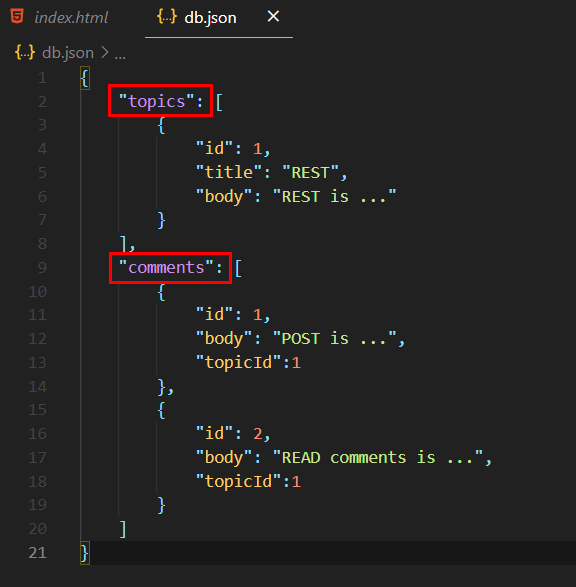Click the "topics" key on line 2
Screen dimensions: 576x587
(x=156, y=101)
